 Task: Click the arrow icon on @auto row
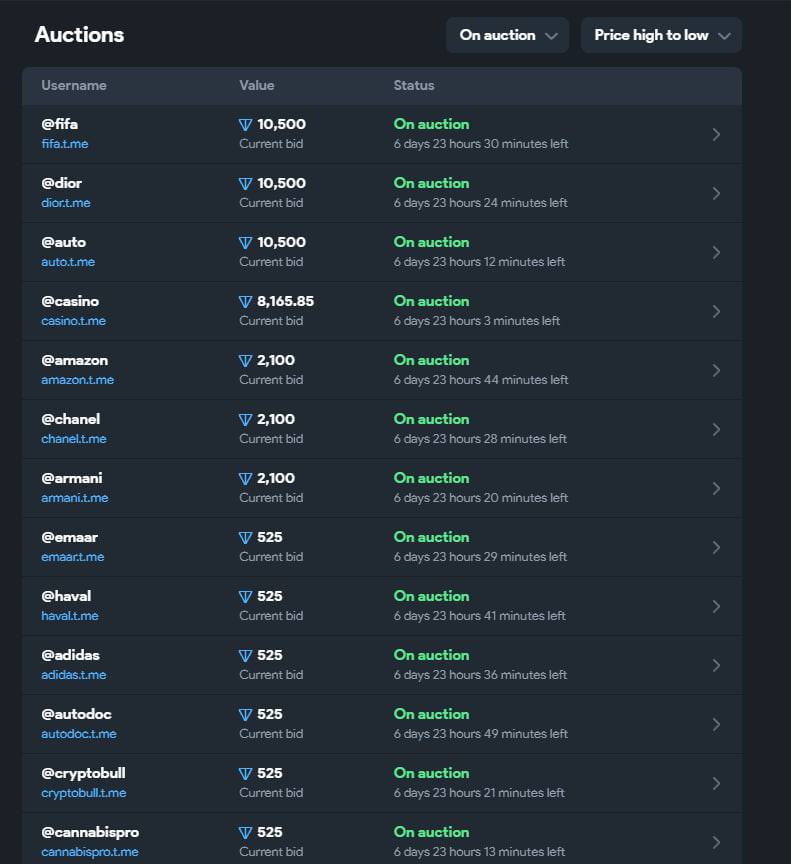click(x=716, y=252)
